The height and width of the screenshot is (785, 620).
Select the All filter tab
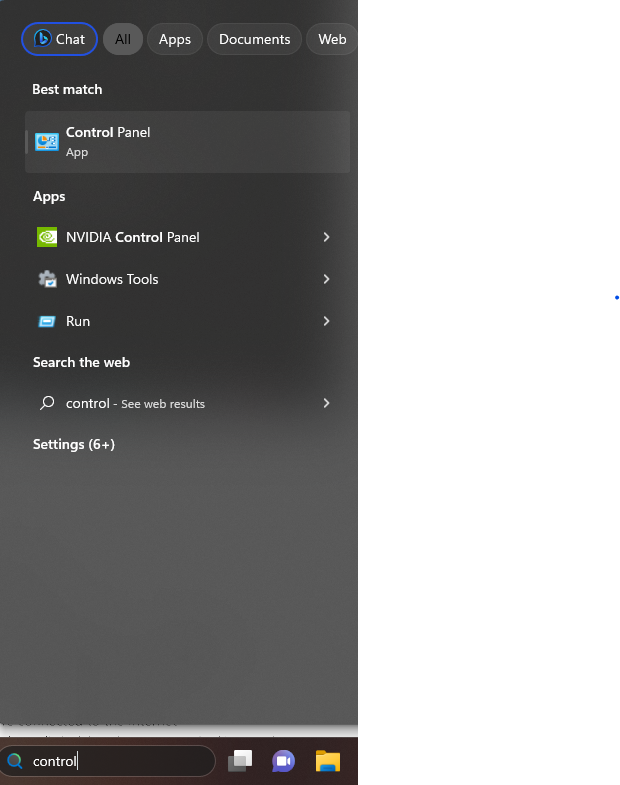point(123,39)
